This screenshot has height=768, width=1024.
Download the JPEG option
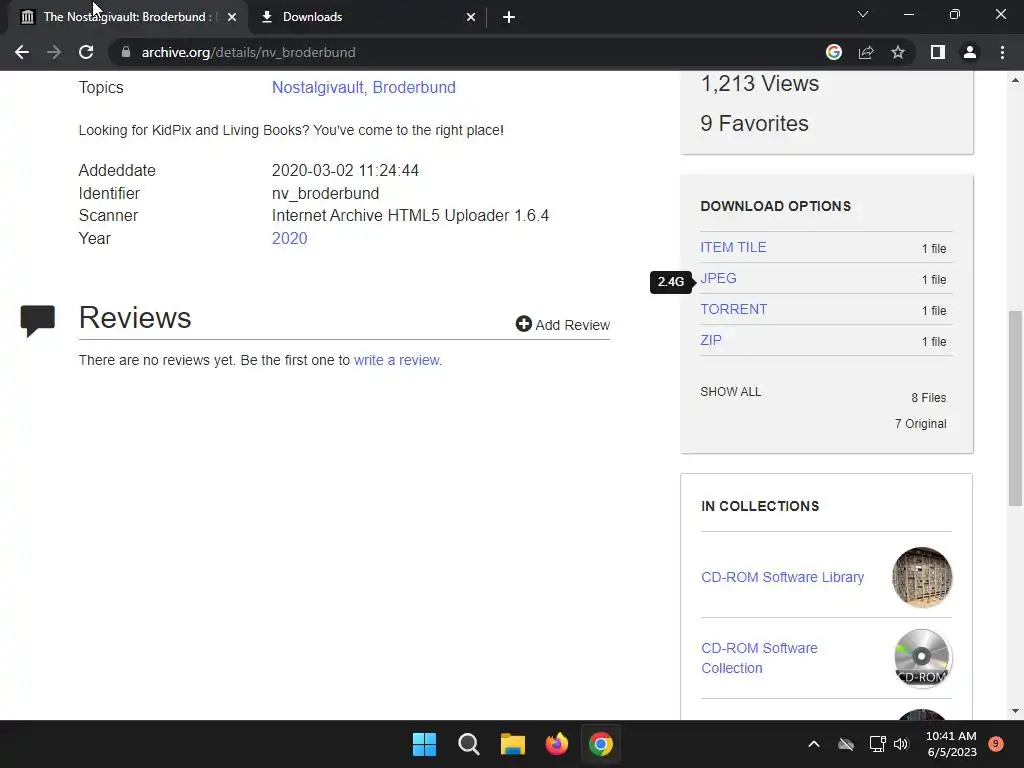click(718, 278)
